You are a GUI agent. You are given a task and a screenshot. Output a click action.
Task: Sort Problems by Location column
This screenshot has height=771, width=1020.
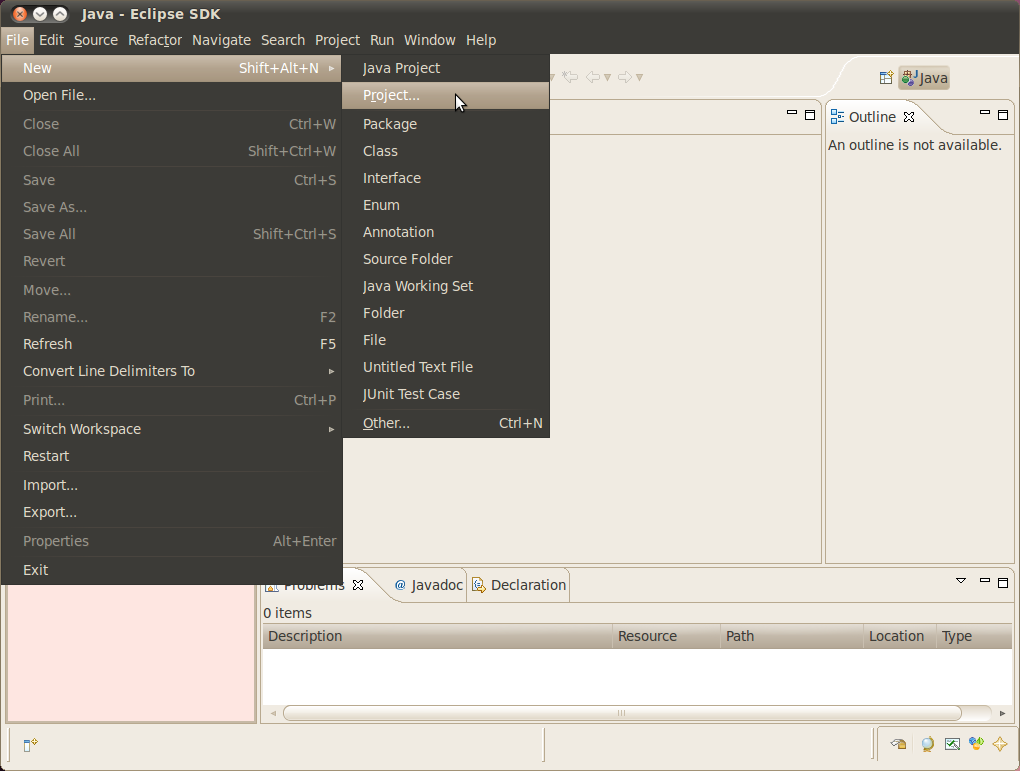[900, 636]
